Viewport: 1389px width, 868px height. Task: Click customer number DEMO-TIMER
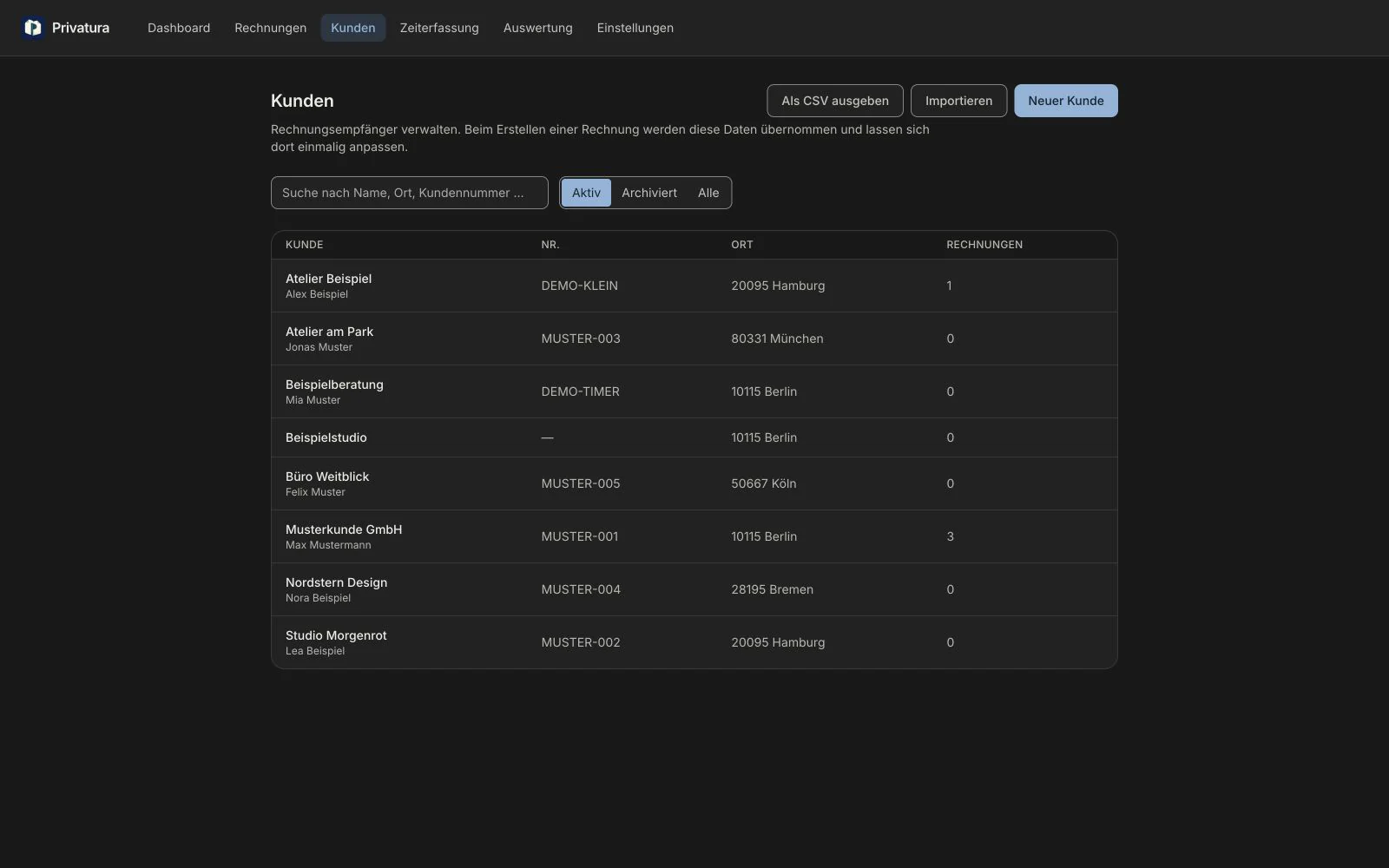tap(581, 391)
